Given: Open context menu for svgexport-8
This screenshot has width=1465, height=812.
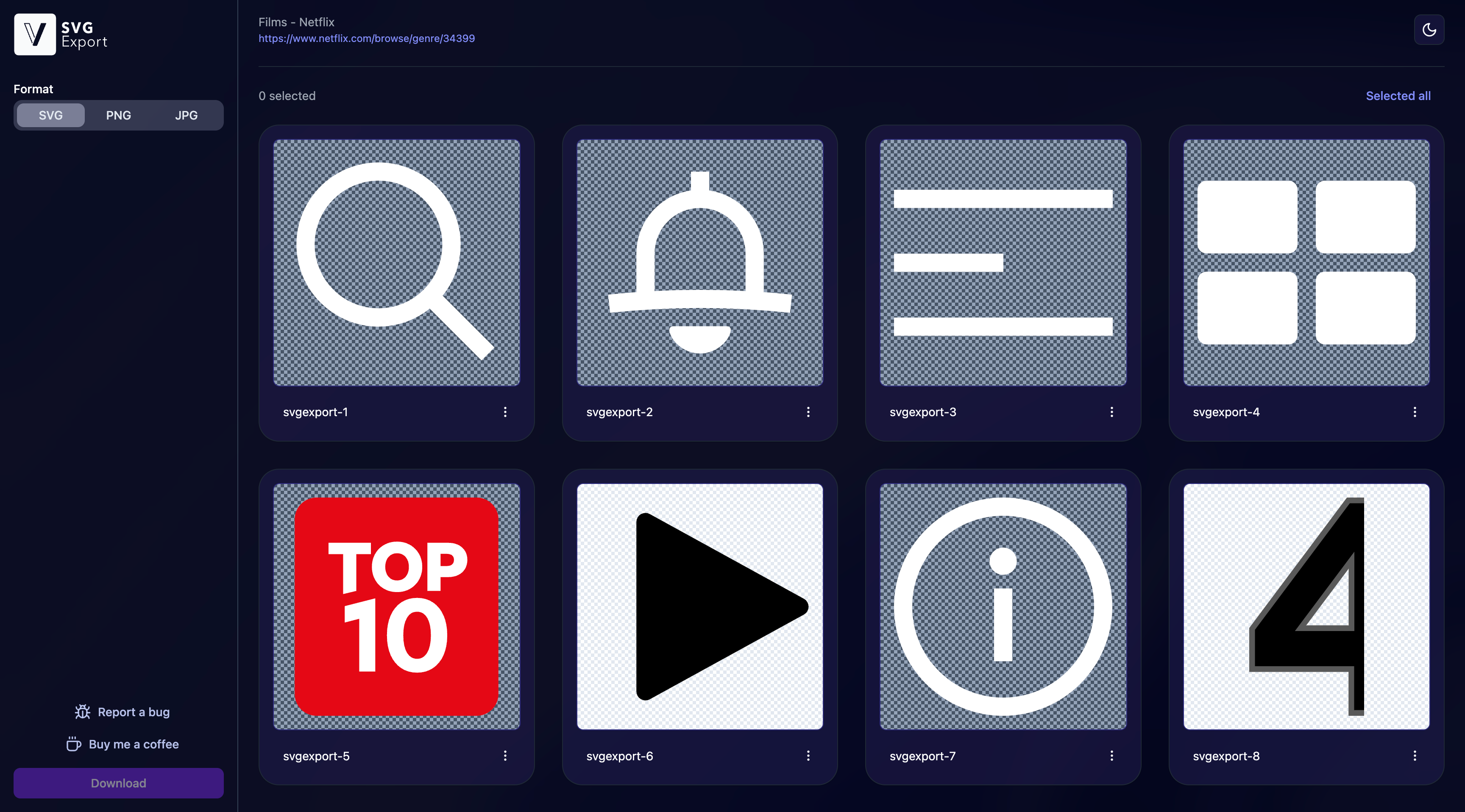Looking at the screenshot, I should pos(1416,756).
